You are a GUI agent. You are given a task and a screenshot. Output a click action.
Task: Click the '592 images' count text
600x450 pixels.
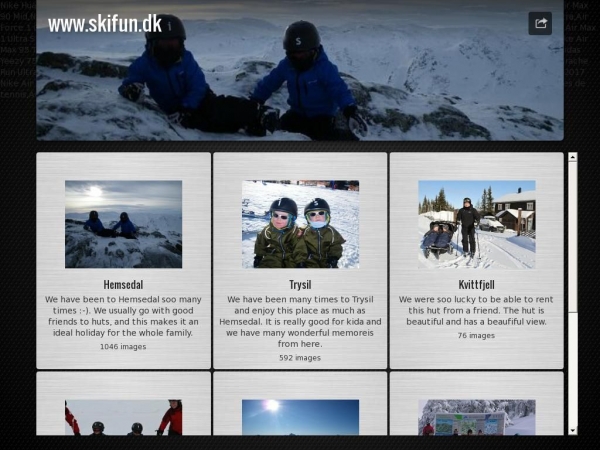[300, 358]
